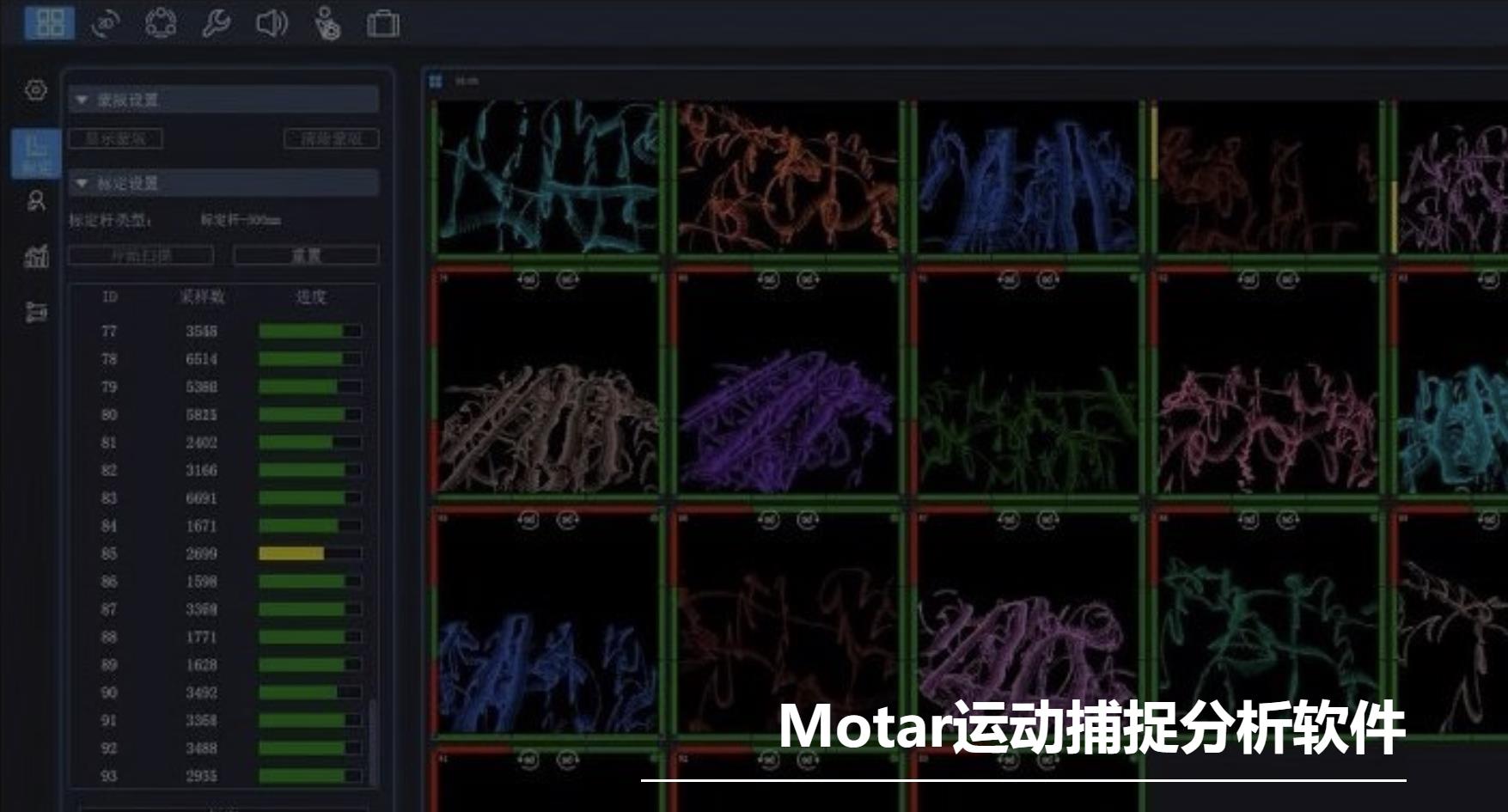Select row 90 sample count 3492
The height and width of the screenshot is (812, 1508).
coord(202,693)
